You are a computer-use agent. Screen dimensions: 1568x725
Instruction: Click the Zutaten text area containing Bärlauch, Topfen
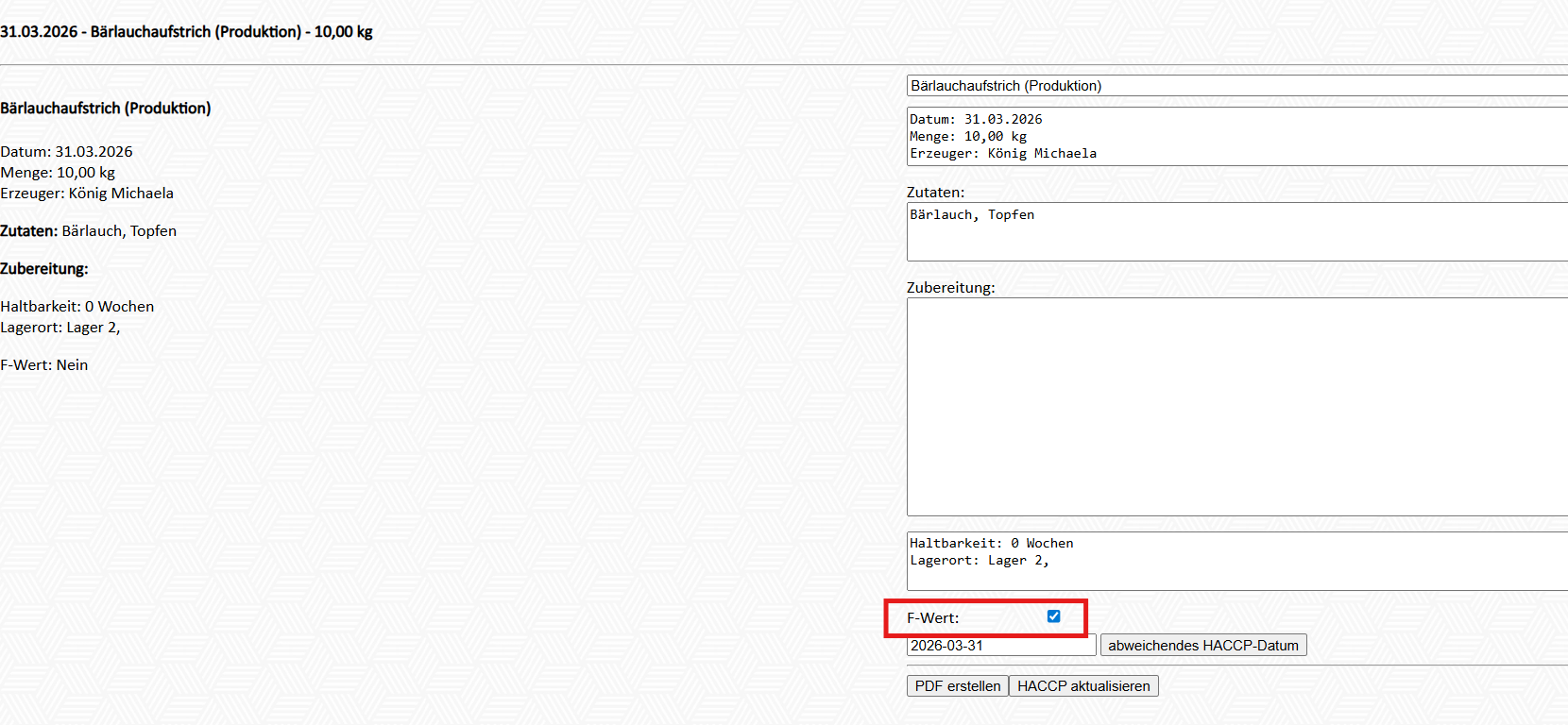pos(1228,231)
